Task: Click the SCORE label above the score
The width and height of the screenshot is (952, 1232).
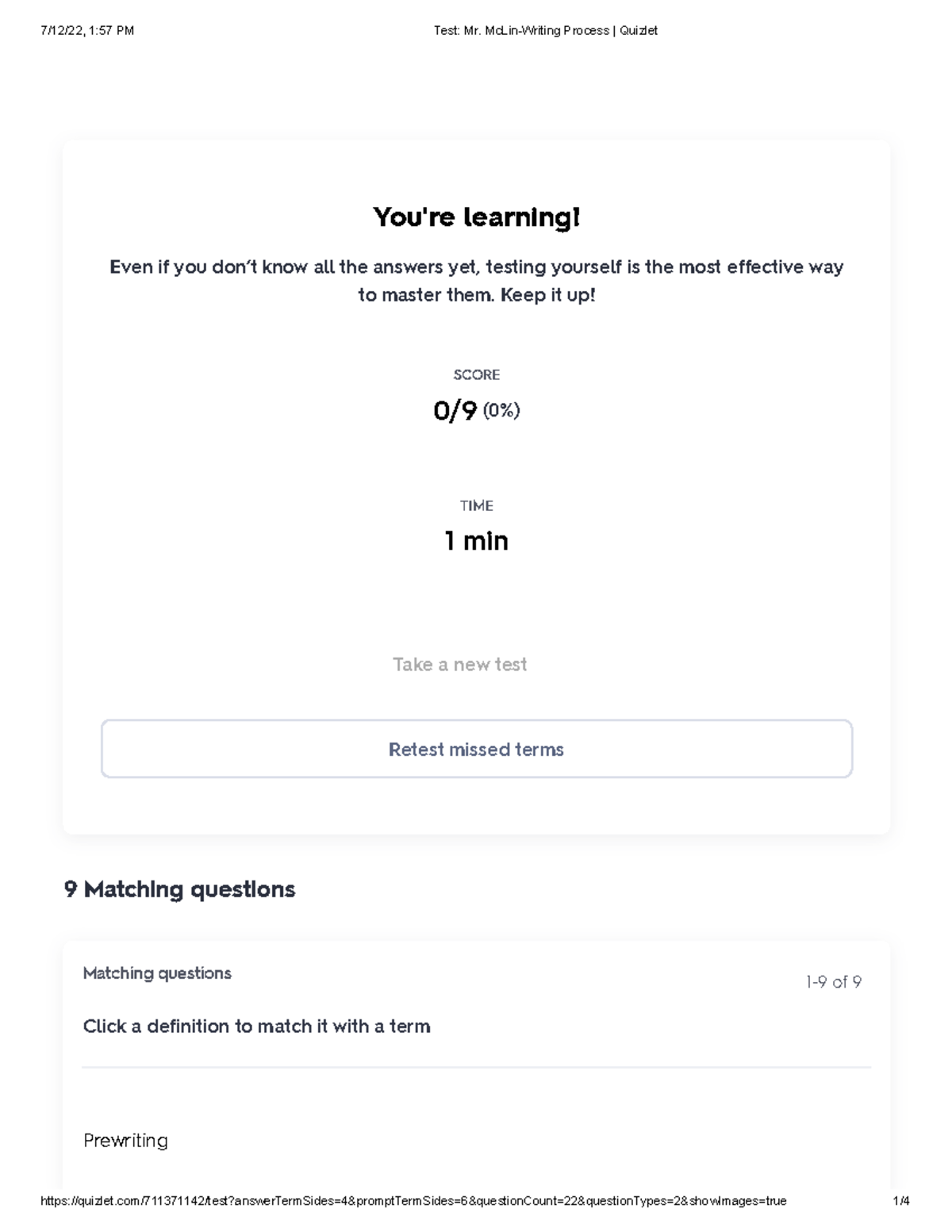Action: click(x=476, y=374)
